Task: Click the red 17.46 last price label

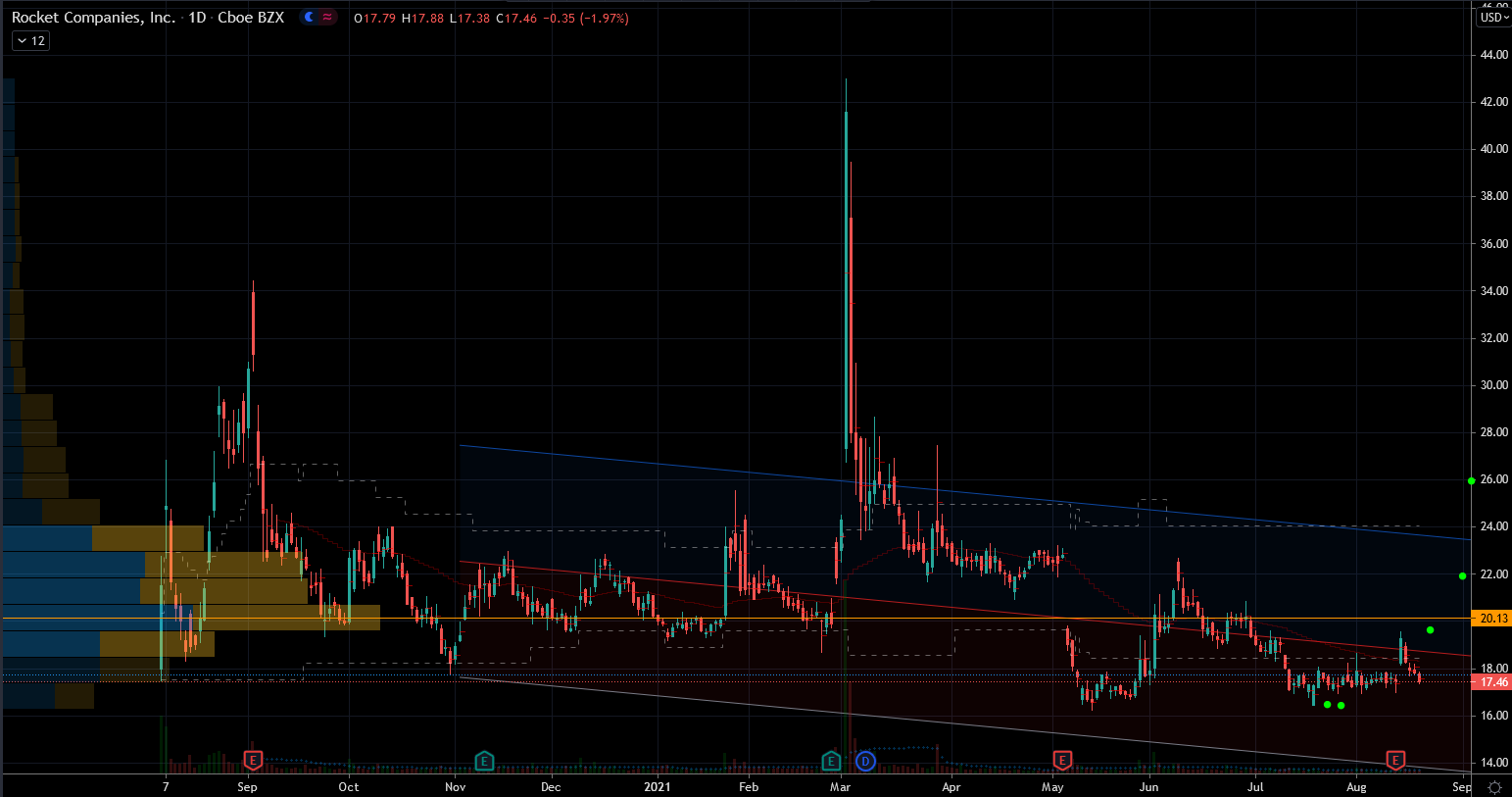Action: pos(1493,682)
